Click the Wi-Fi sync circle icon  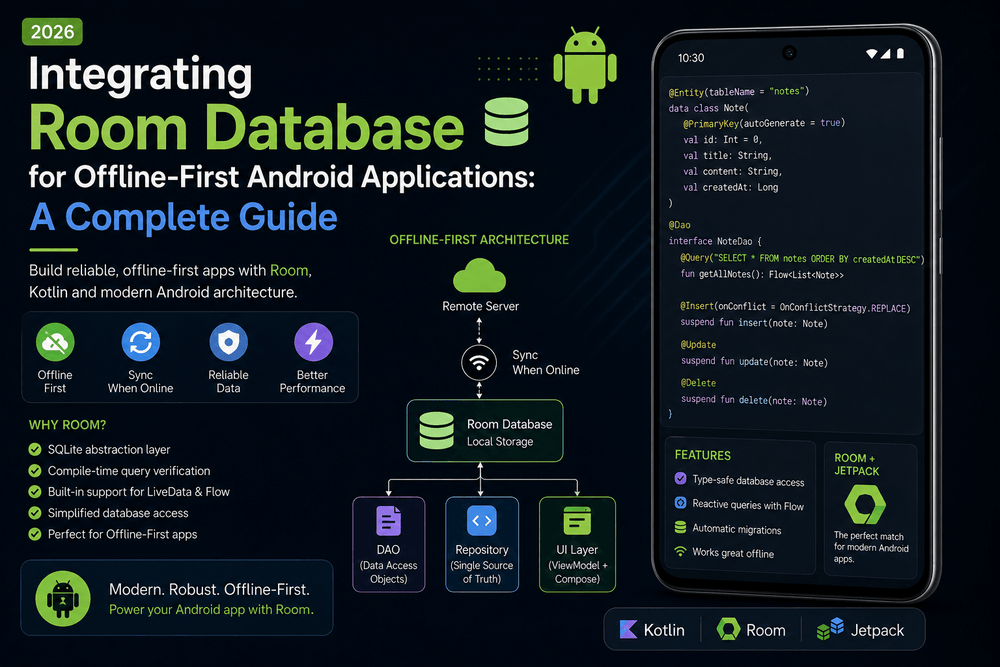click(x=479, y=362)
